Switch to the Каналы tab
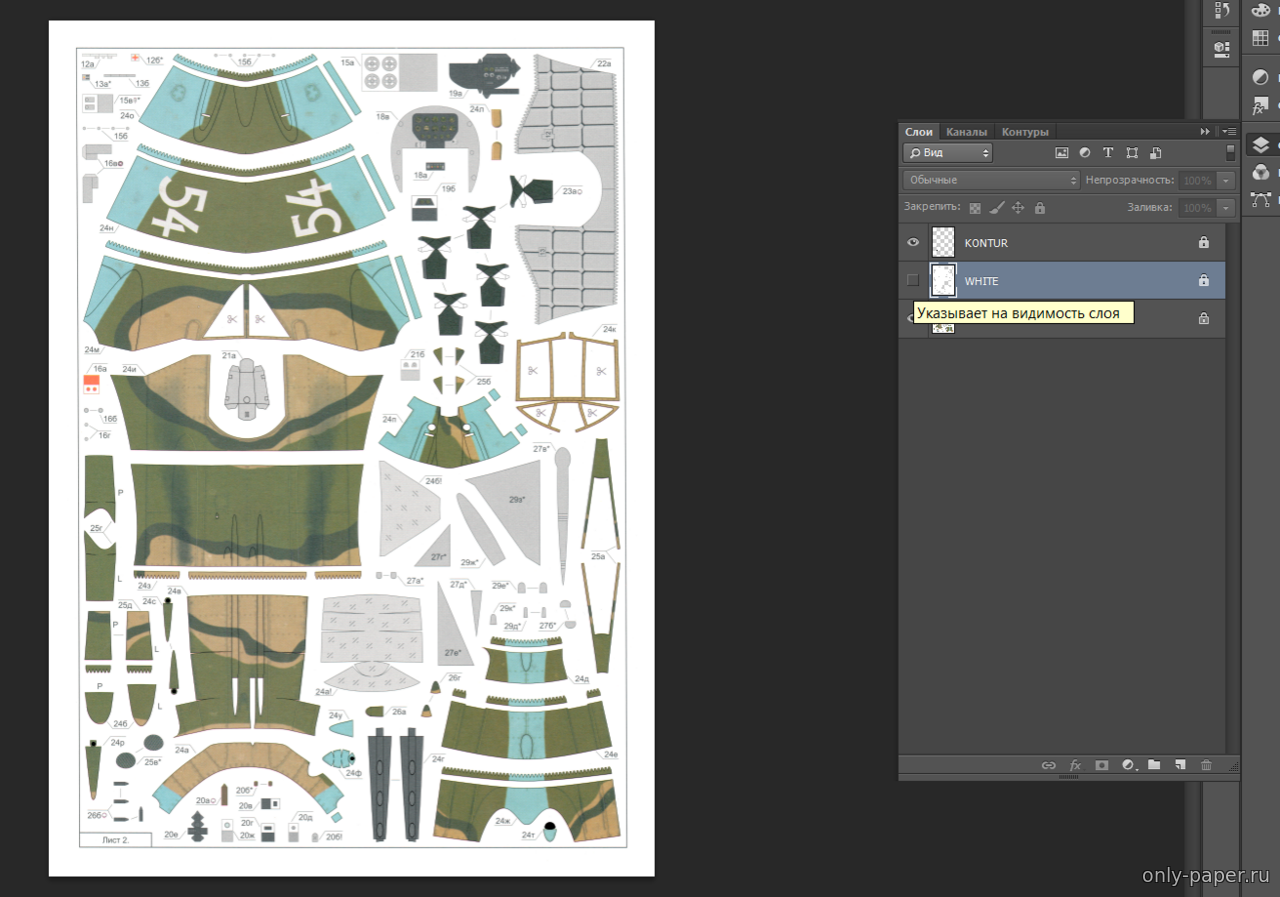 click(x=966, y=132)
